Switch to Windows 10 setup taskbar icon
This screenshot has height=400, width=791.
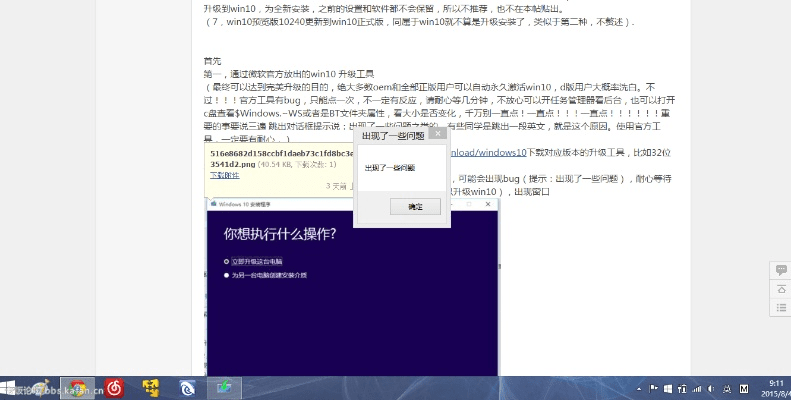click(224, 388)
